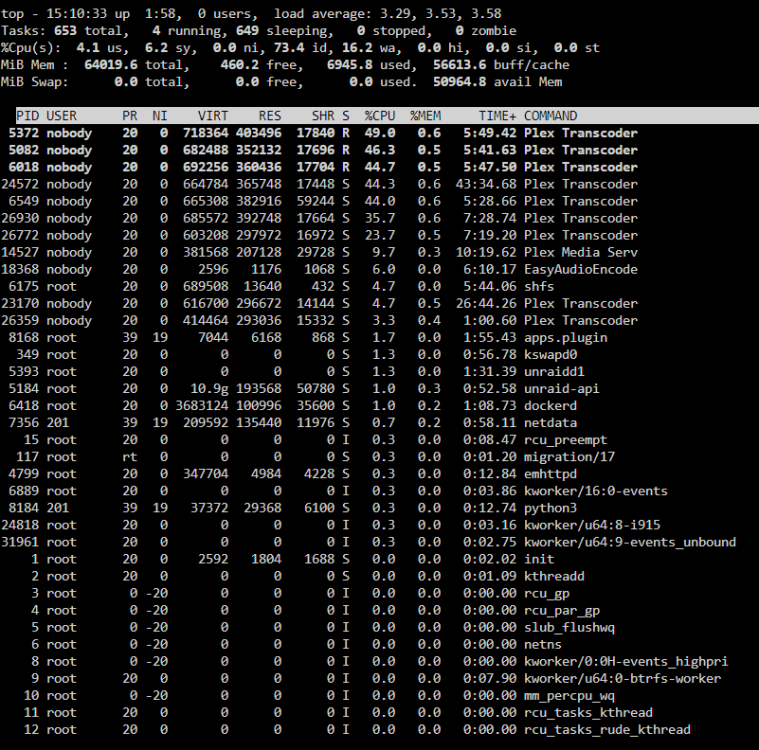Select the kthreadd command
This screenshot has width=759, height=750.
[554, 576]
